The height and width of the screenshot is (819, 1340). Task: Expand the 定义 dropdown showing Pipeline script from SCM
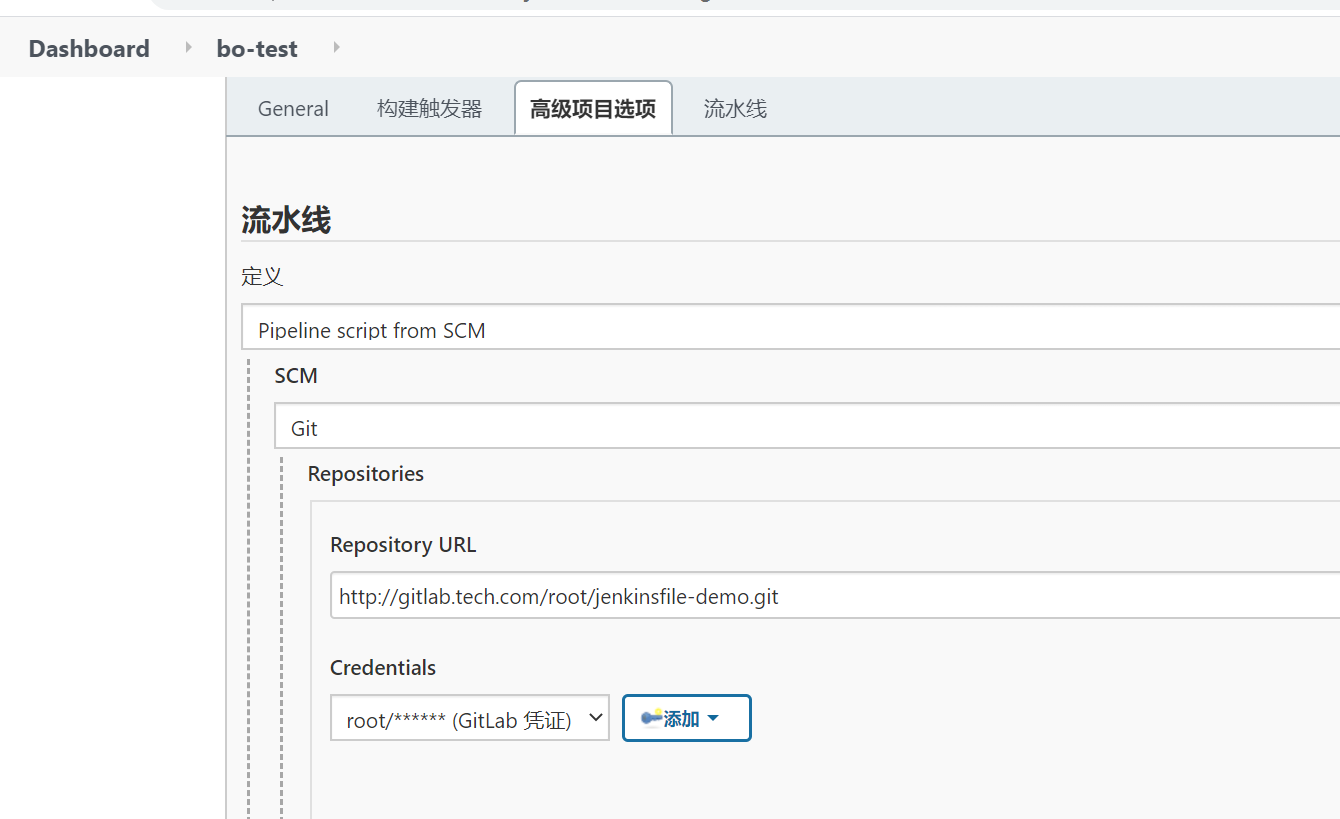point(700,330)
